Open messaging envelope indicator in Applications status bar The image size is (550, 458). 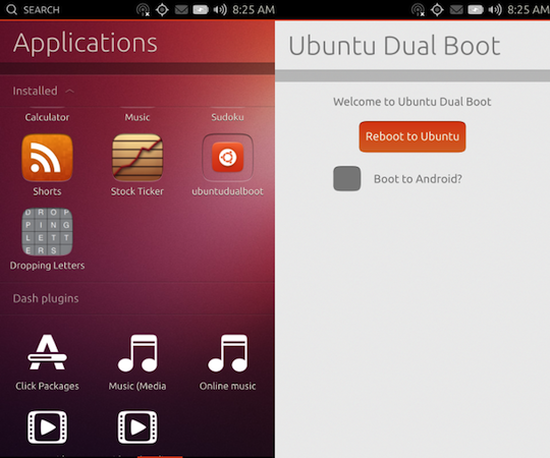tap(181, 10)
